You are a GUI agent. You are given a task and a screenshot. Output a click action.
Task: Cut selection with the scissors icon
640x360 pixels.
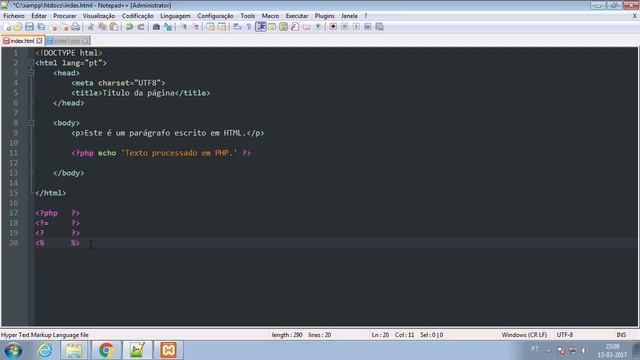pyautogui.click(x=91, y=27)
